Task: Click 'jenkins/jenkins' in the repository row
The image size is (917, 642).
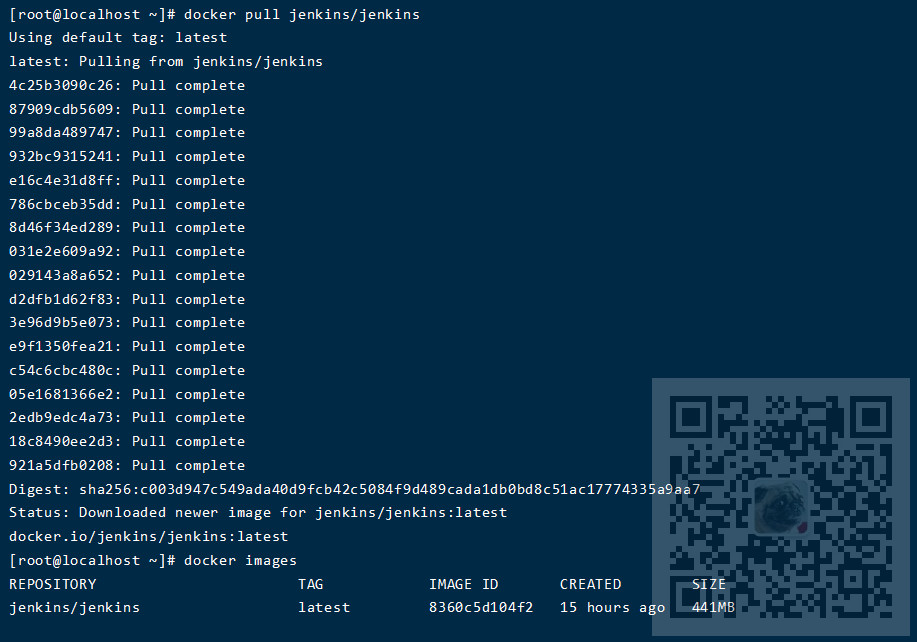Action: click(74, 608)
